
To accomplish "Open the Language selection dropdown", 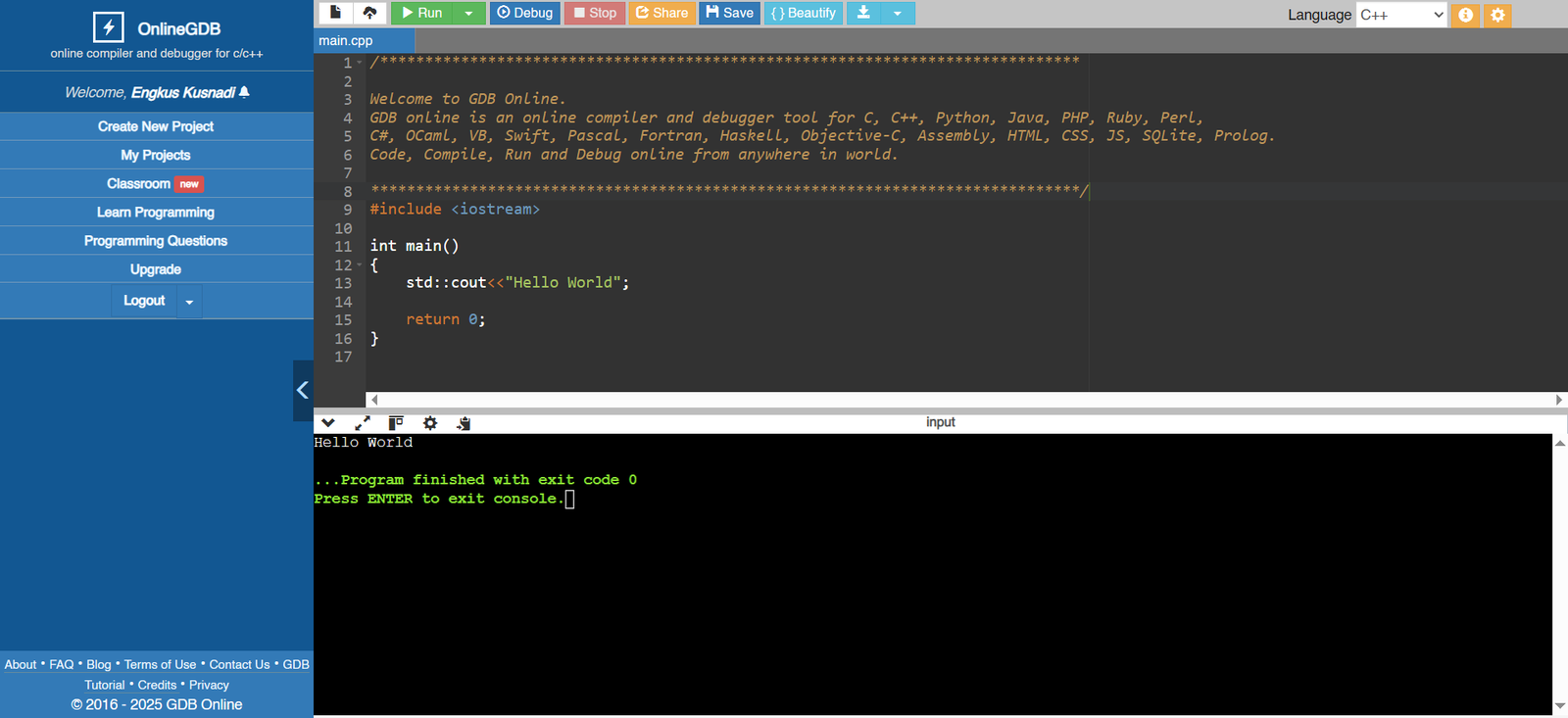I will point(1400,15).
